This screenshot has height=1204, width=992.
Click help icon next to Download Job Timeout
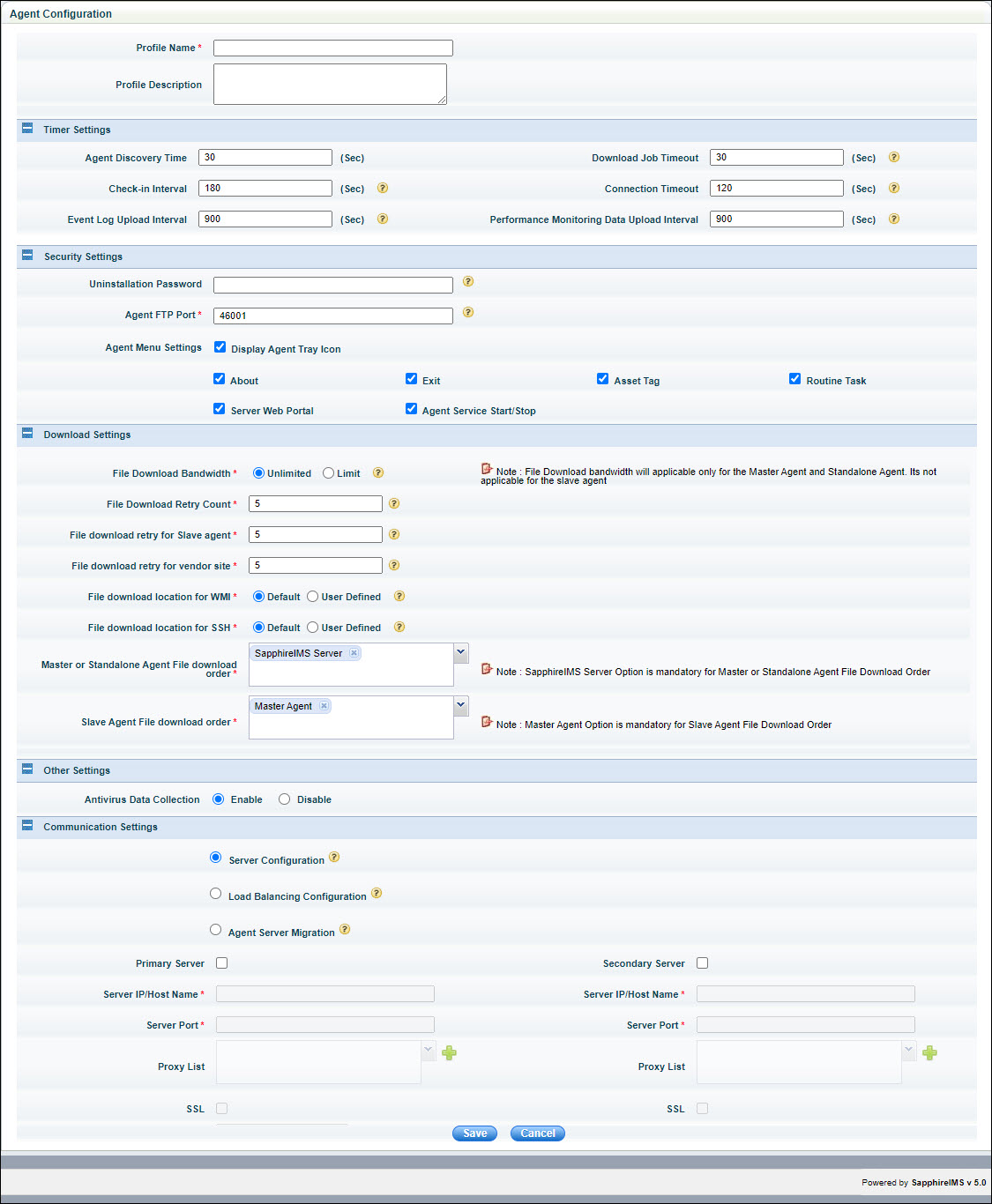pyautogui.click(x=893, y=158)
